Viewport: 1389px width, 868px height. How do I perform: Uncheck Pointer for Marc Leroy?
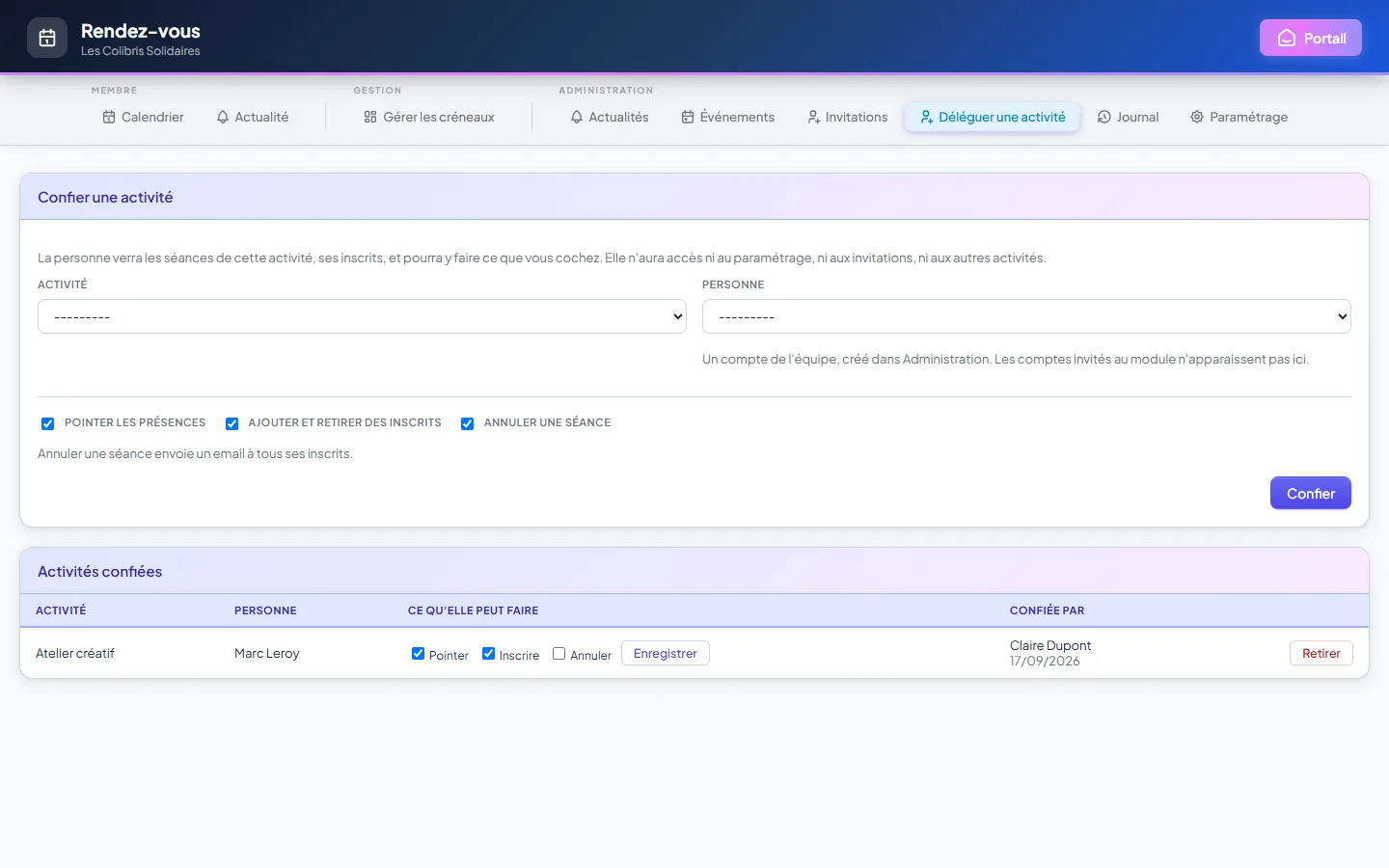[x=418, y=654]
